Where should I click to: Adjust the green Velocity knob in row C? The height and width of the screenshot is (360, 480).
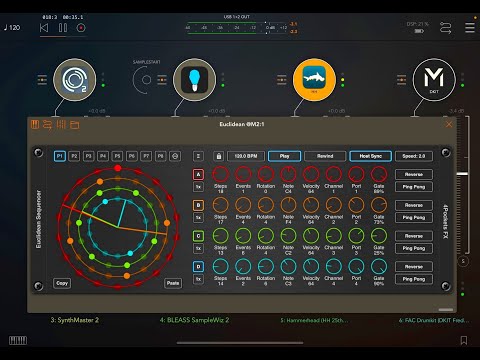[x=311, y=236]
